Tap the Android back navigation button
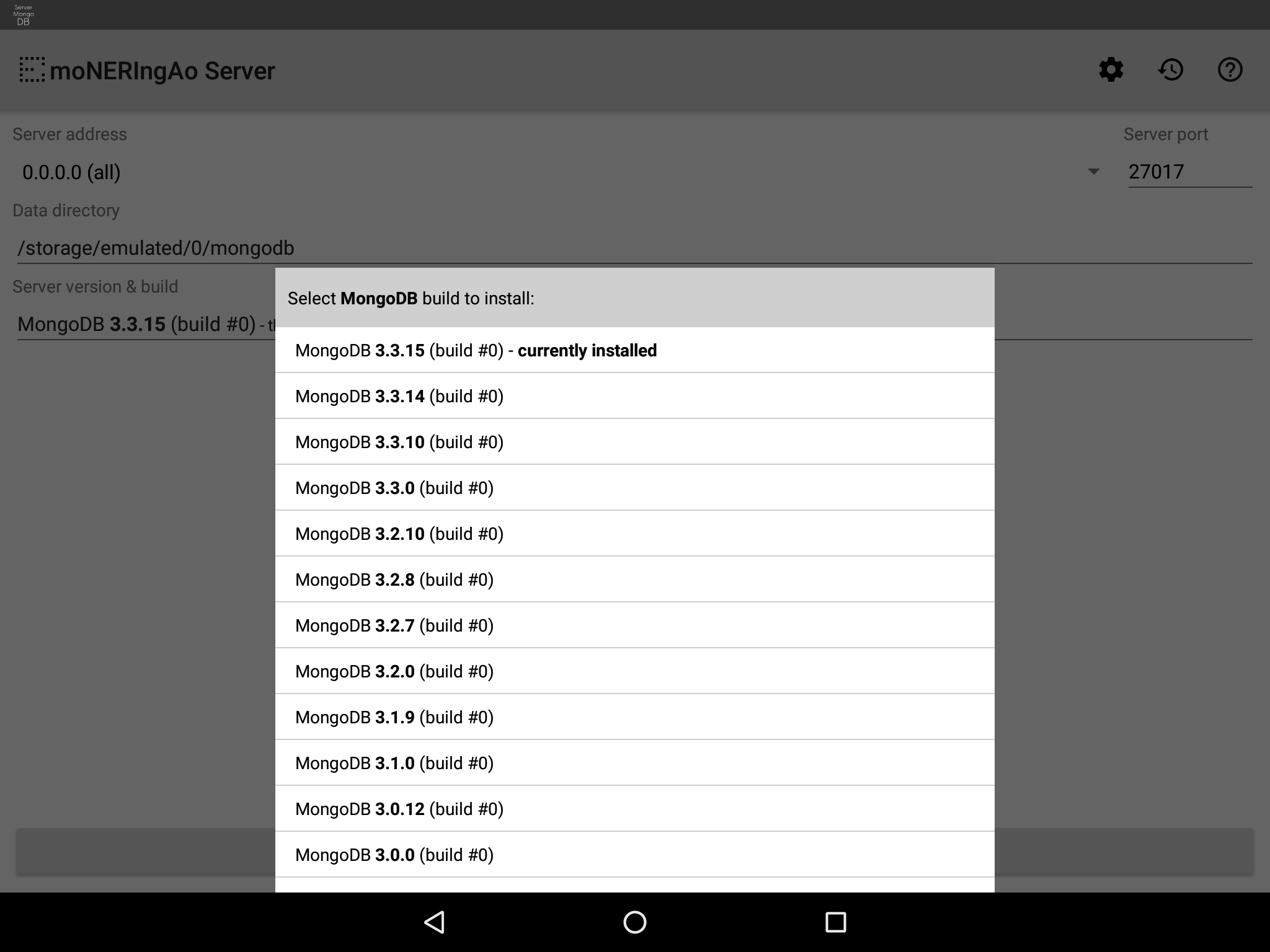The image size is (1270, 952). [435, 922]
